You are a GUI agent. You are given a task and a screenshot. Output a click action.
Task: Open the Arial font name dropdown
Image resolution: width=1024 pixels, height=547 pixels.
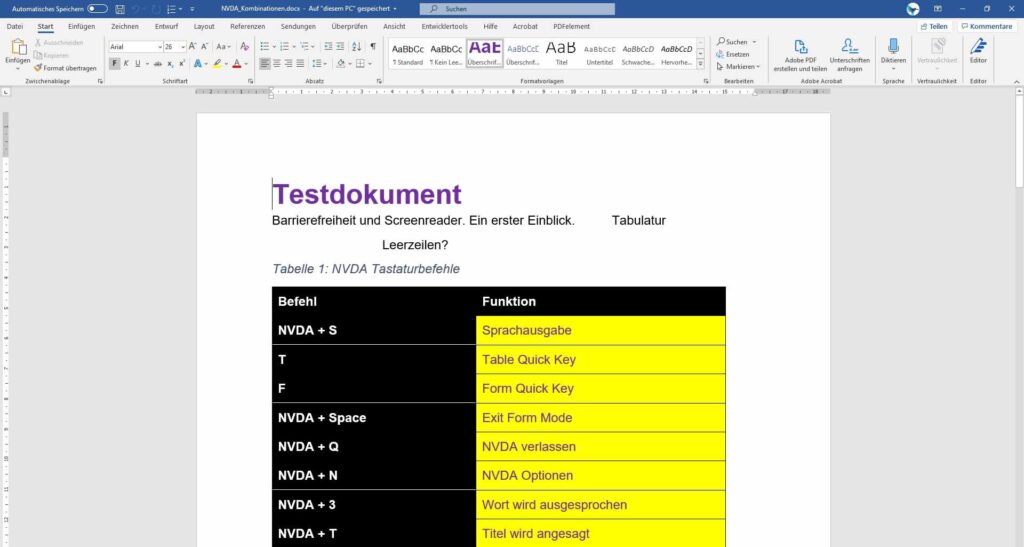click(160, 47)
